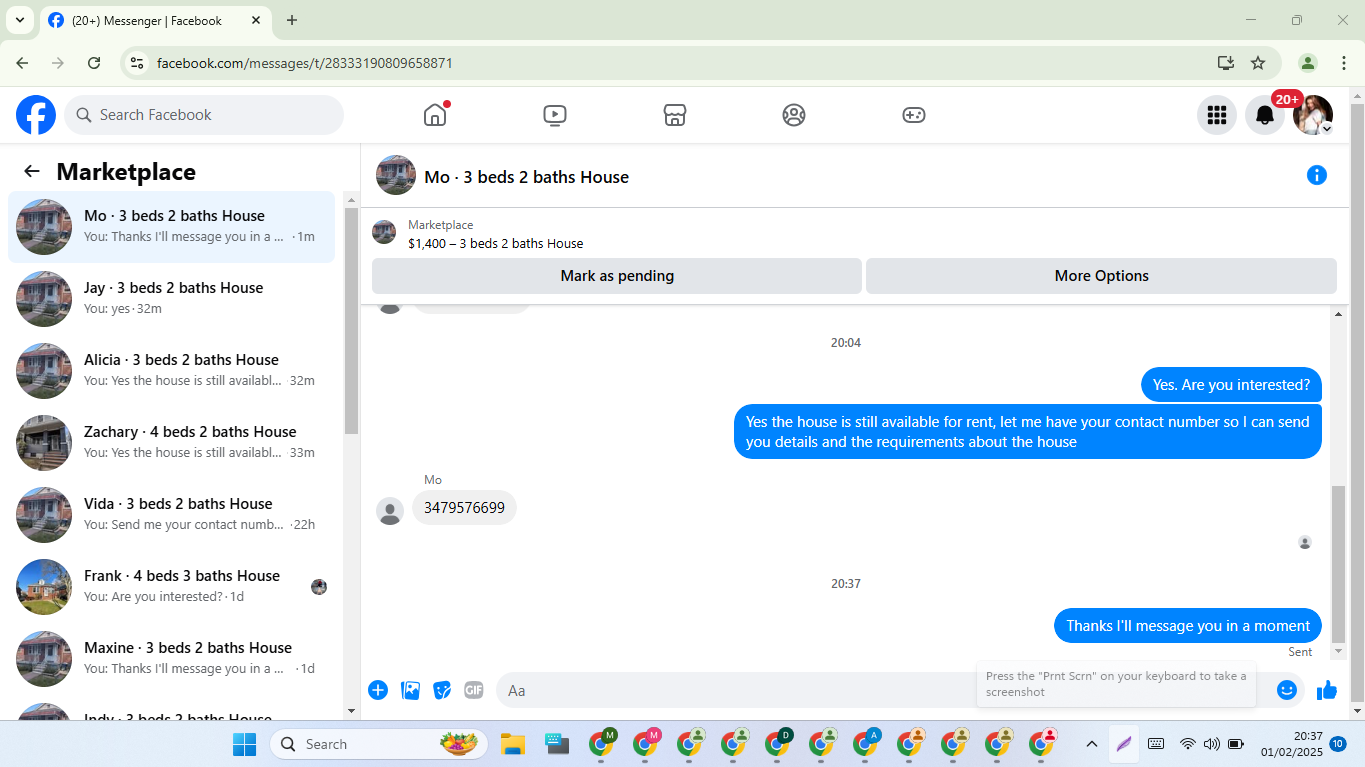Viewport: 1365px width, 767px height.
Task: Open File Explorer from the taskbar
Action: tap(513, 744)
